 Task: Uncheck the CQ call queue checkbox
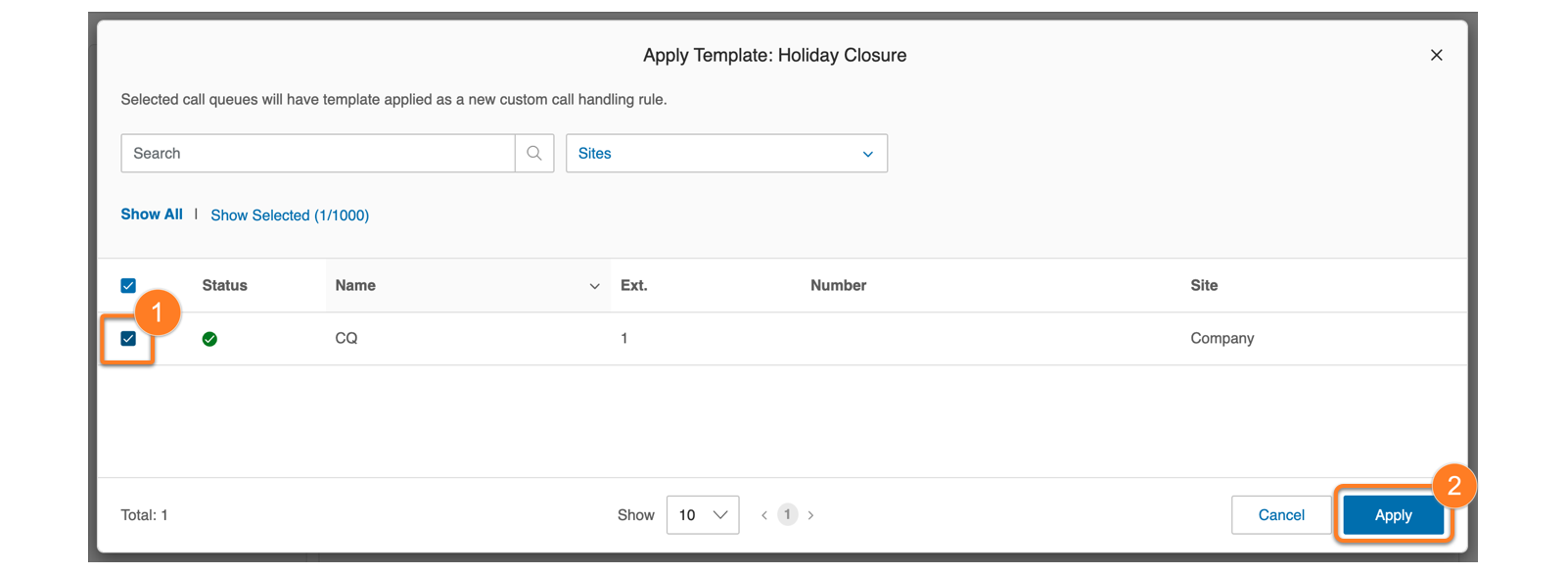click(128, 339)
